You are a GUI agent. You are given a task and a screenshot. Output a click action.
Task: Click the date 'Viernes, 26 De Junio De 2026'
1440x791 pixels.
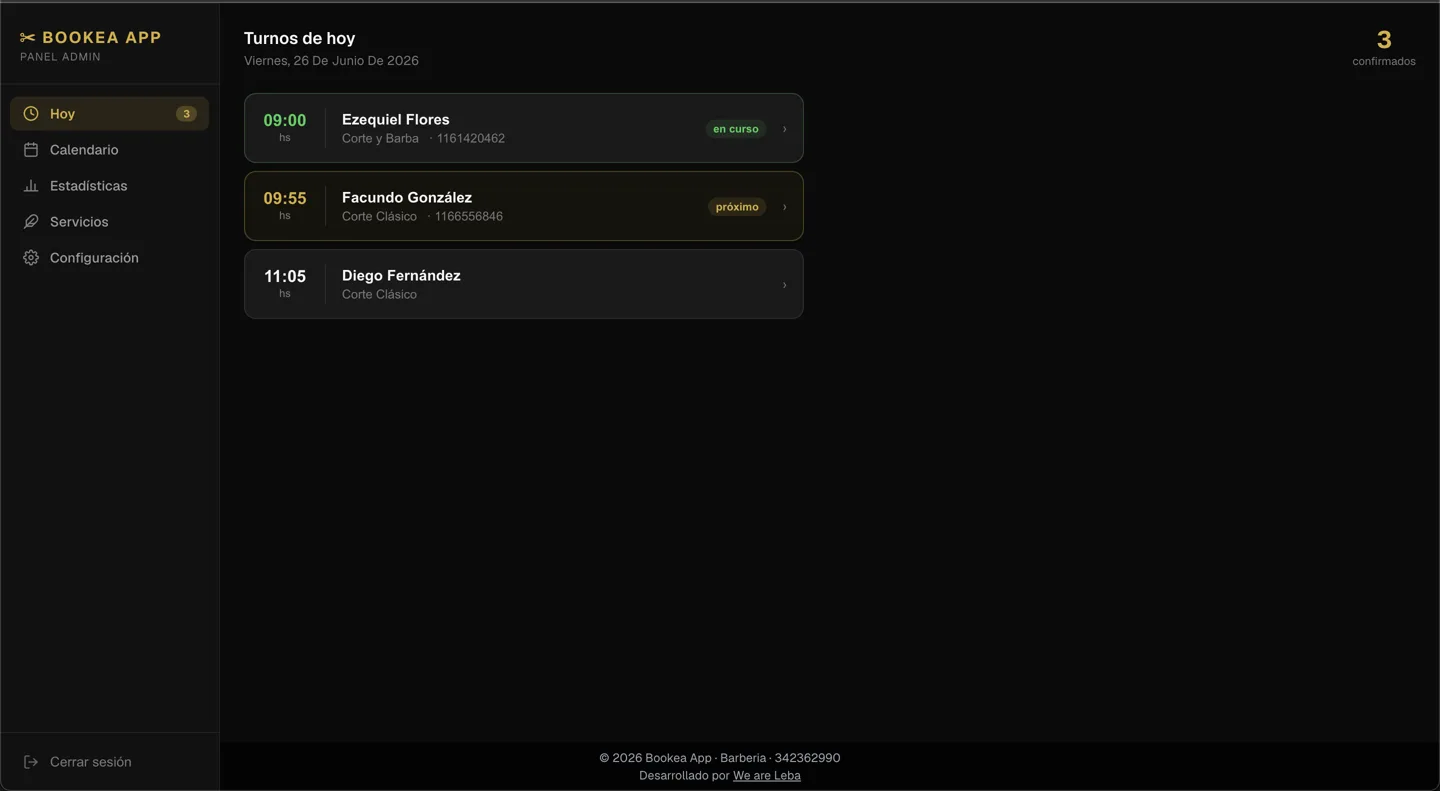click(331, 60)
